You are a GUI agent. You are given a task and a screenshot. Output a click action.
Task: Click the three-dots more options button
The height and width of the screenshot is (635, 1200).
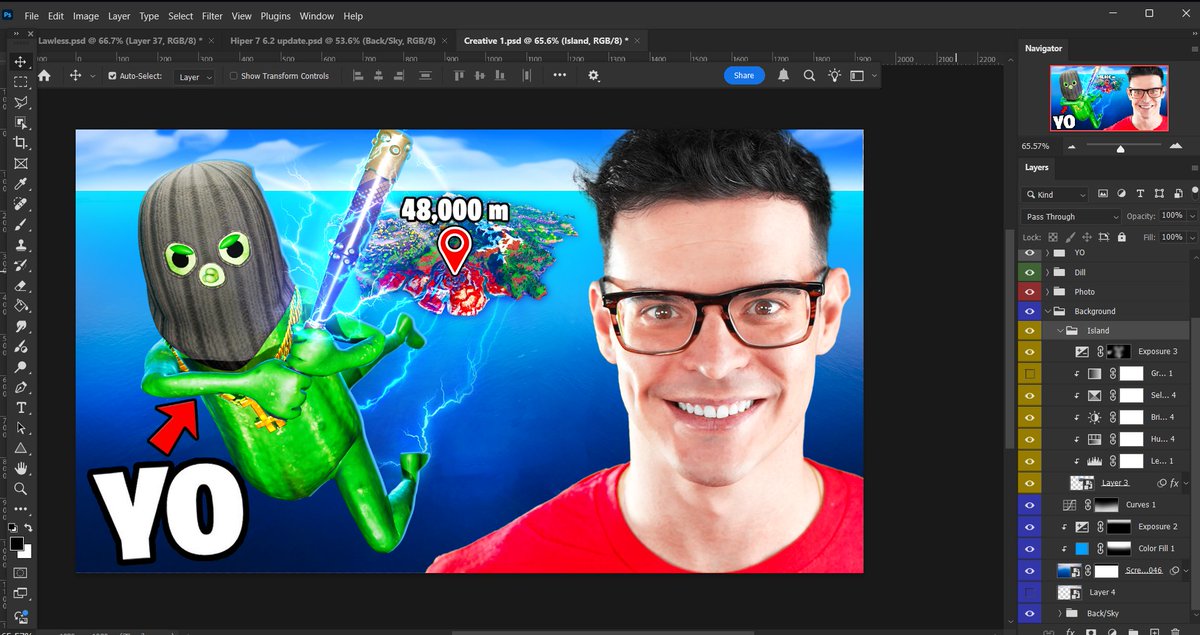pos(559,76)
